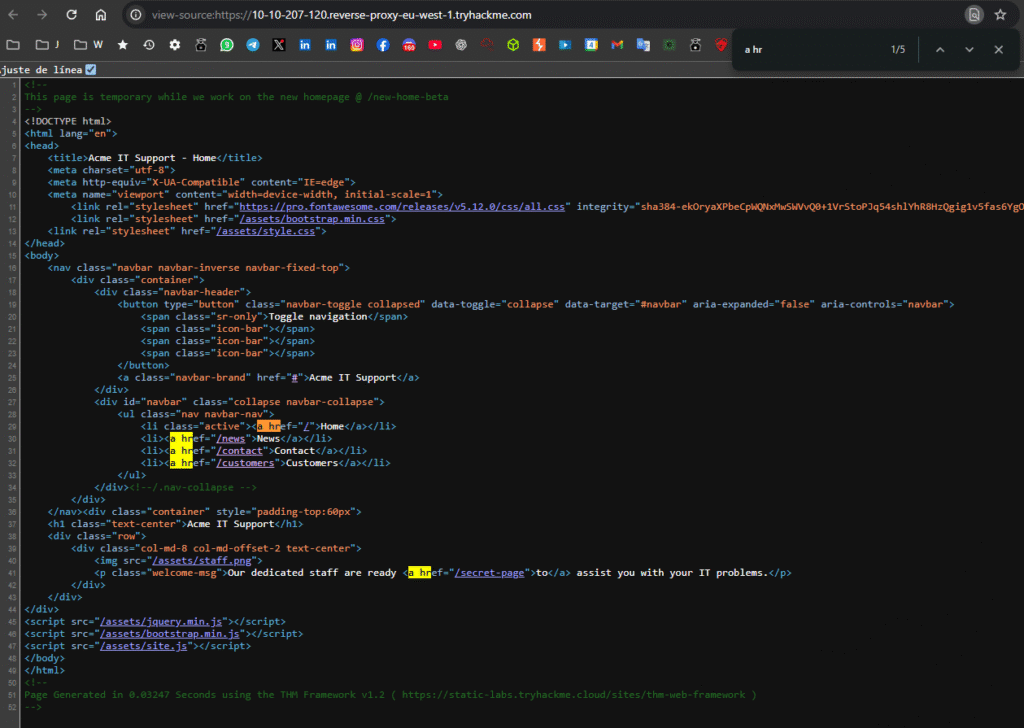Open the J bookmarks folder

click(x=47, y=45)
